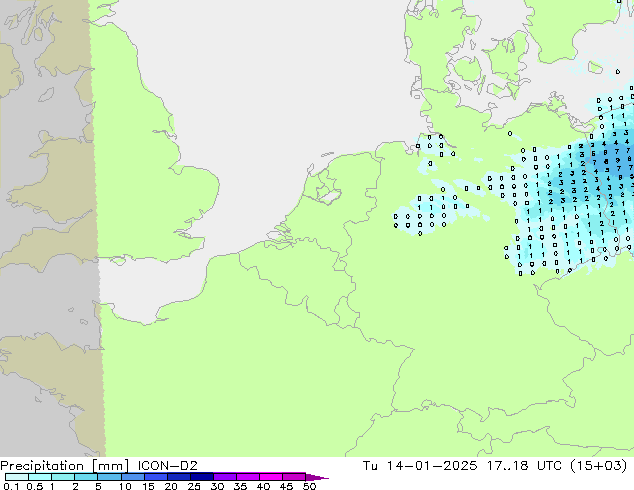This screenshot has height=490, width=634.
Task: Click the 35–40 mm legend swatch
Action: click(x=248, y=477)
